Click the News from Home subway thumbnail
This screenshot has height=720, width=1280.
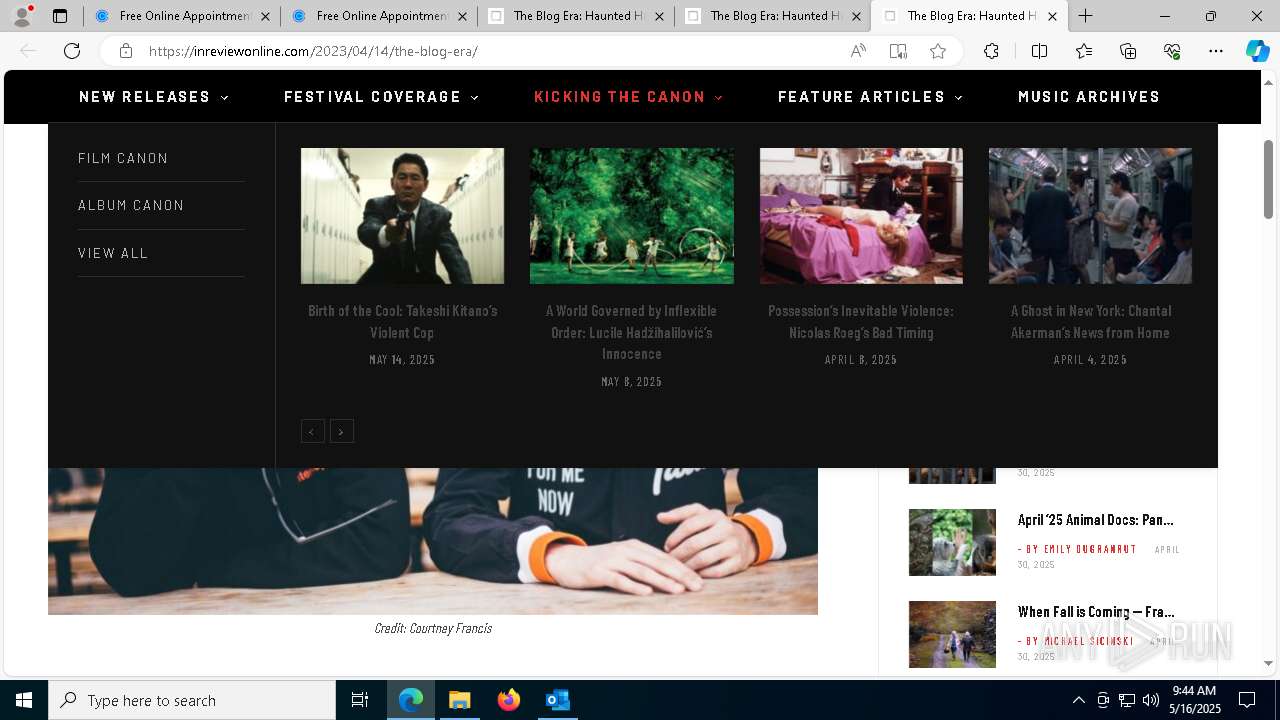(1090, 216)
